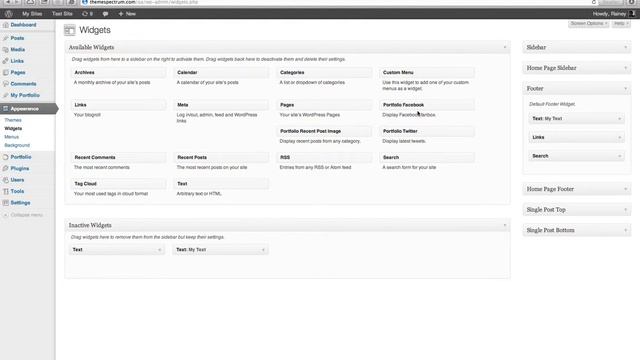Image resolution: width=640 pixels, height=360 pixels.
Task: Click the Plugins icon in sidebar
Action: (6, 168)
